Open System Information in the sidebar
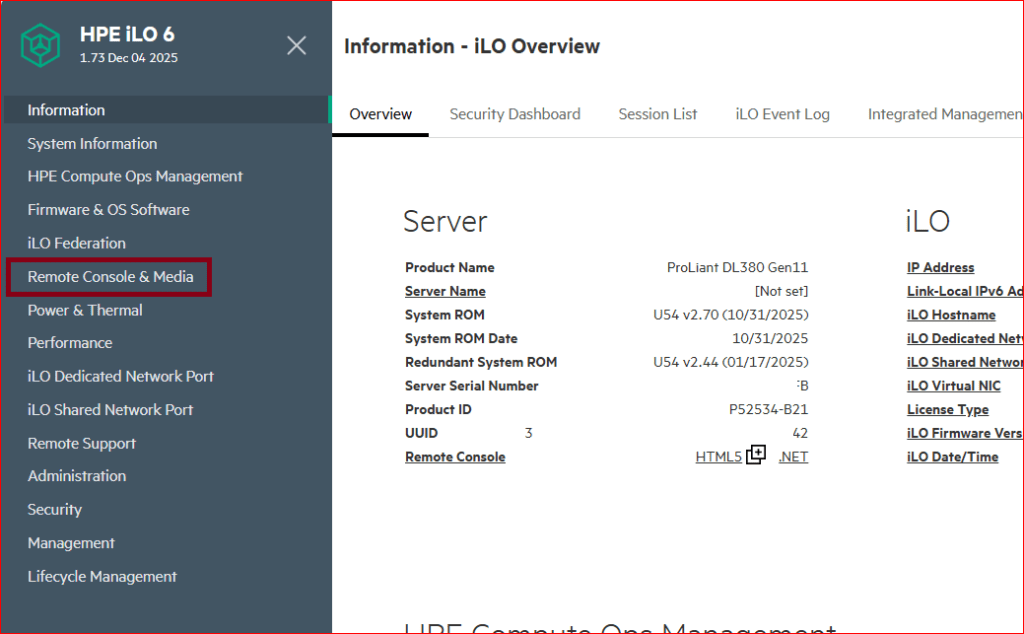Screen dimensions: 1024x634 coord(92,143)
